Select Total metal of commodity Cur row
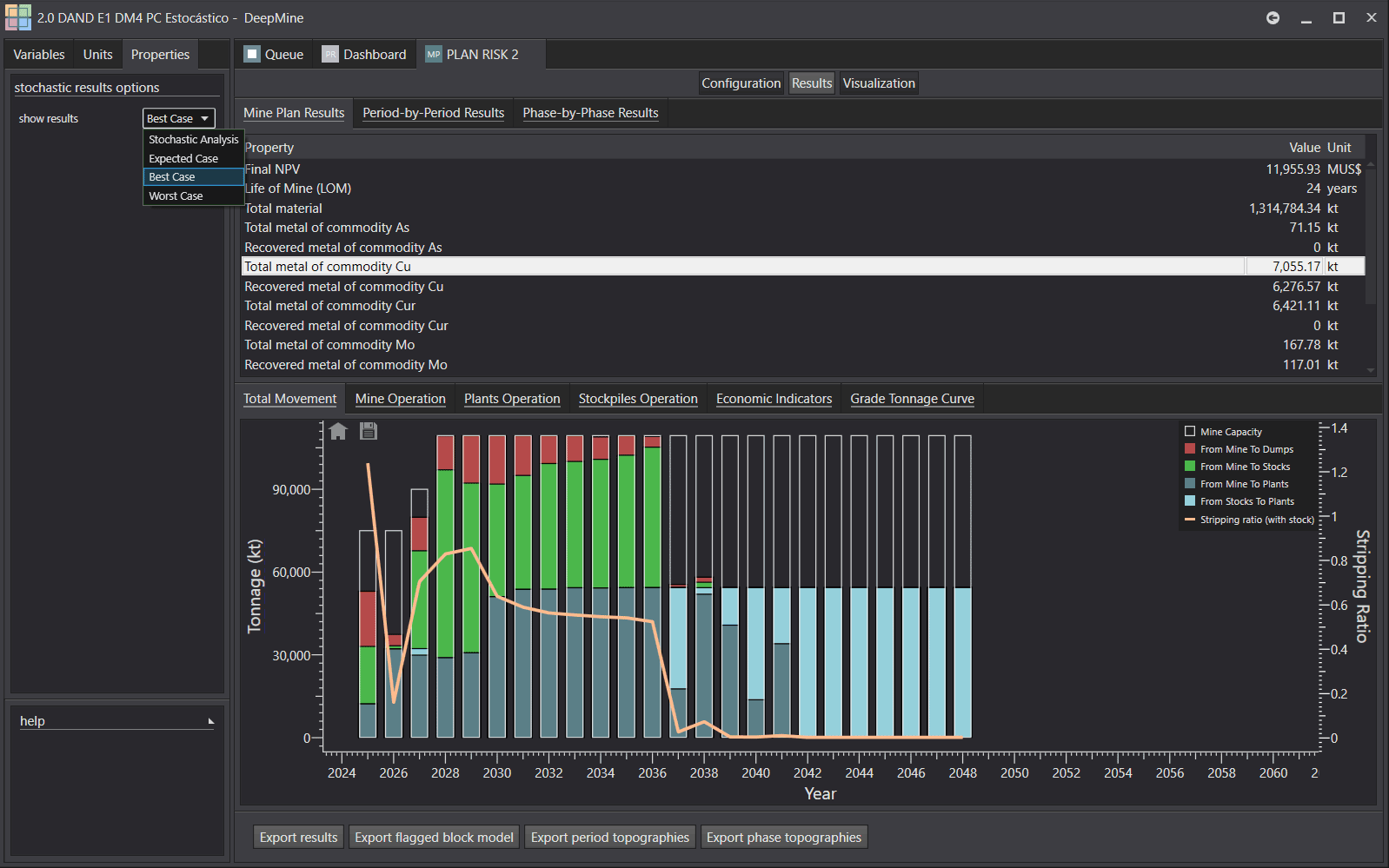This screenshot has width=1389, height=868. pos(803,306)
